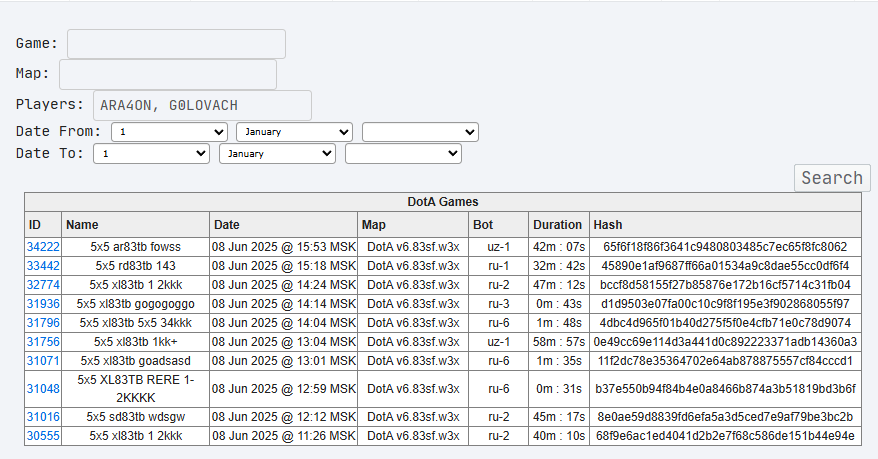Open game ID 34222 link

click(43, 247)
